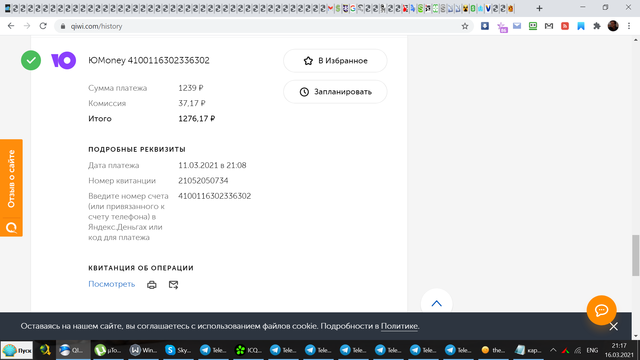Open the Политике cookie policy link
Image resolution: width=640 pixels, height=360 pixels.
[399, 326]
